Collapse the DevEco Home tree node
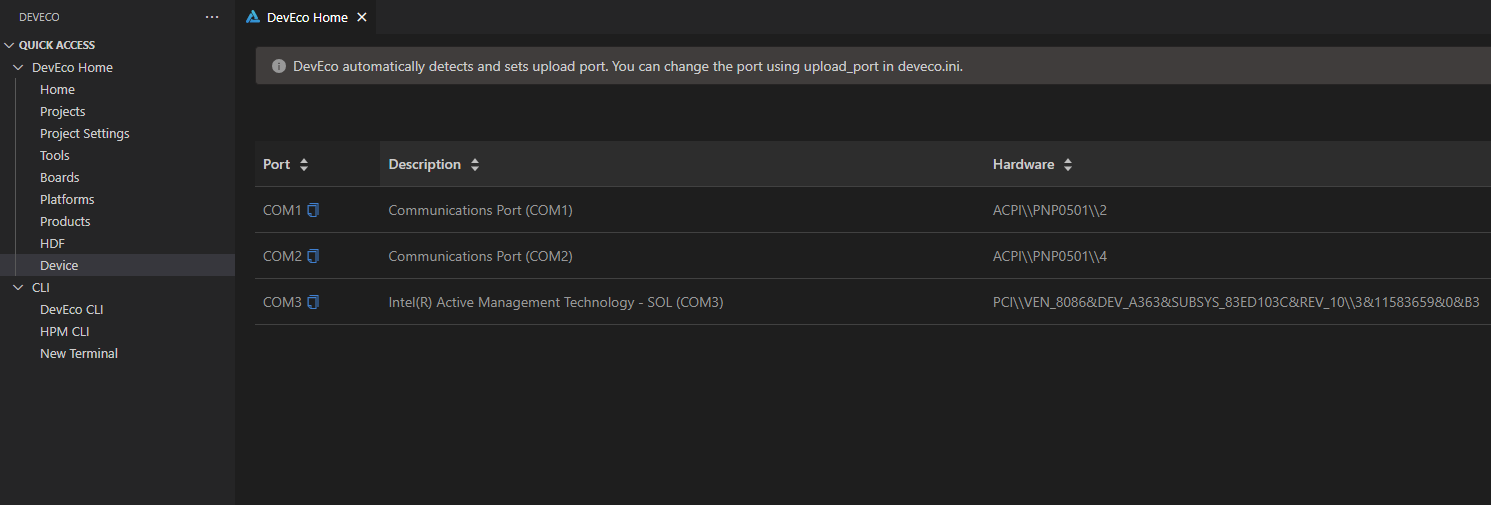Image resolution: width=1491 pixels, height=505 pixels. point(18,67)
